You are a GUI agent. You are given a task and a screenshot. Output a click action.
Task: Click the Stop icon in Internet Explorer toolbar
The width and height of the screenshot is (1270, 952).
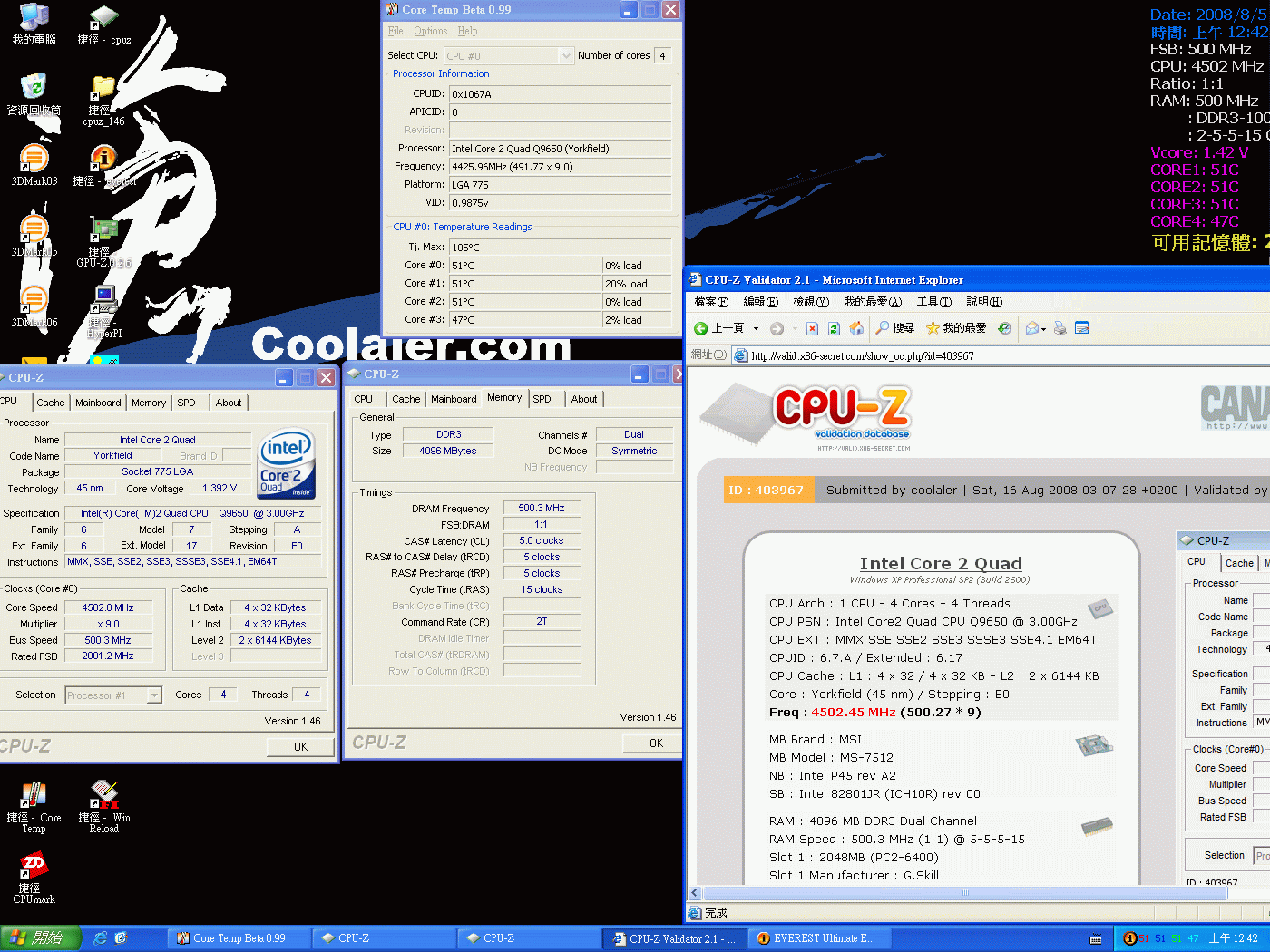812,328
